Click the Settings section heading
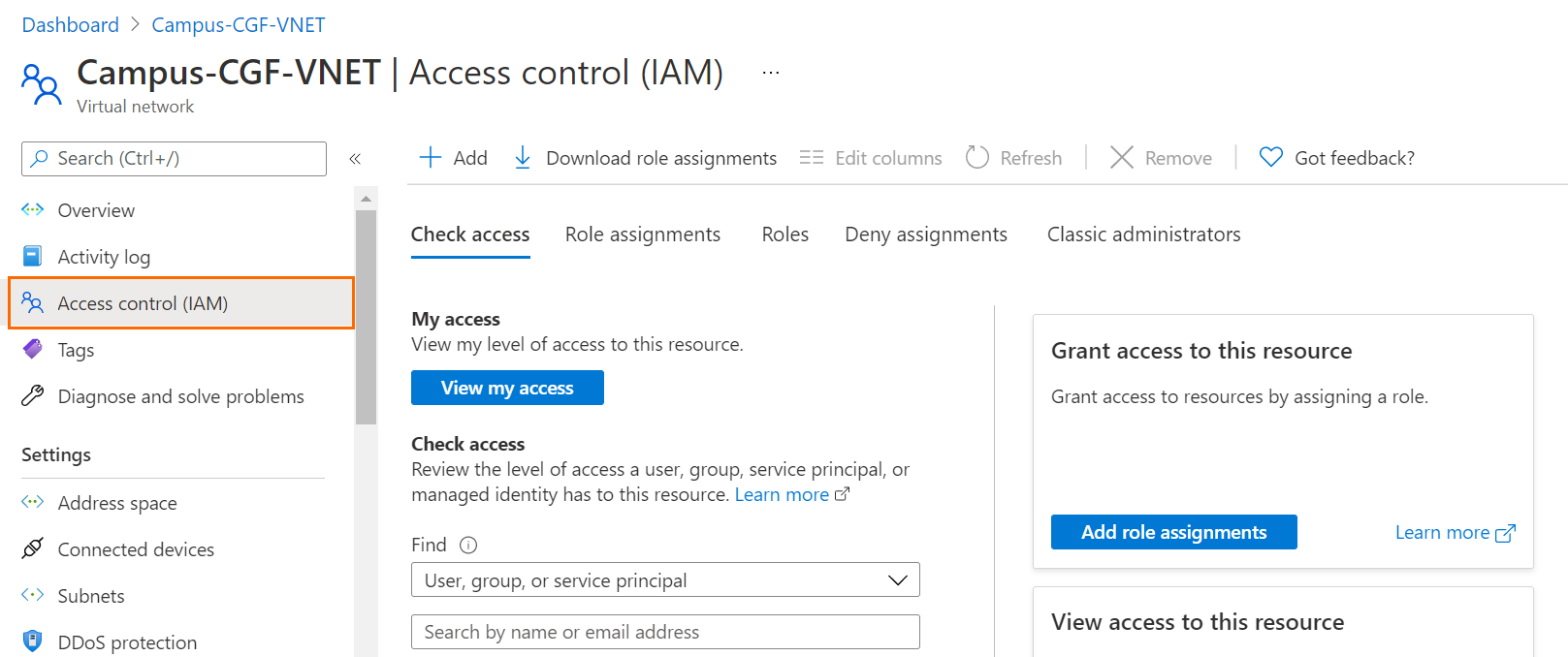Image resolution: width=1568 pixels, height=657 pixels. 56,454
